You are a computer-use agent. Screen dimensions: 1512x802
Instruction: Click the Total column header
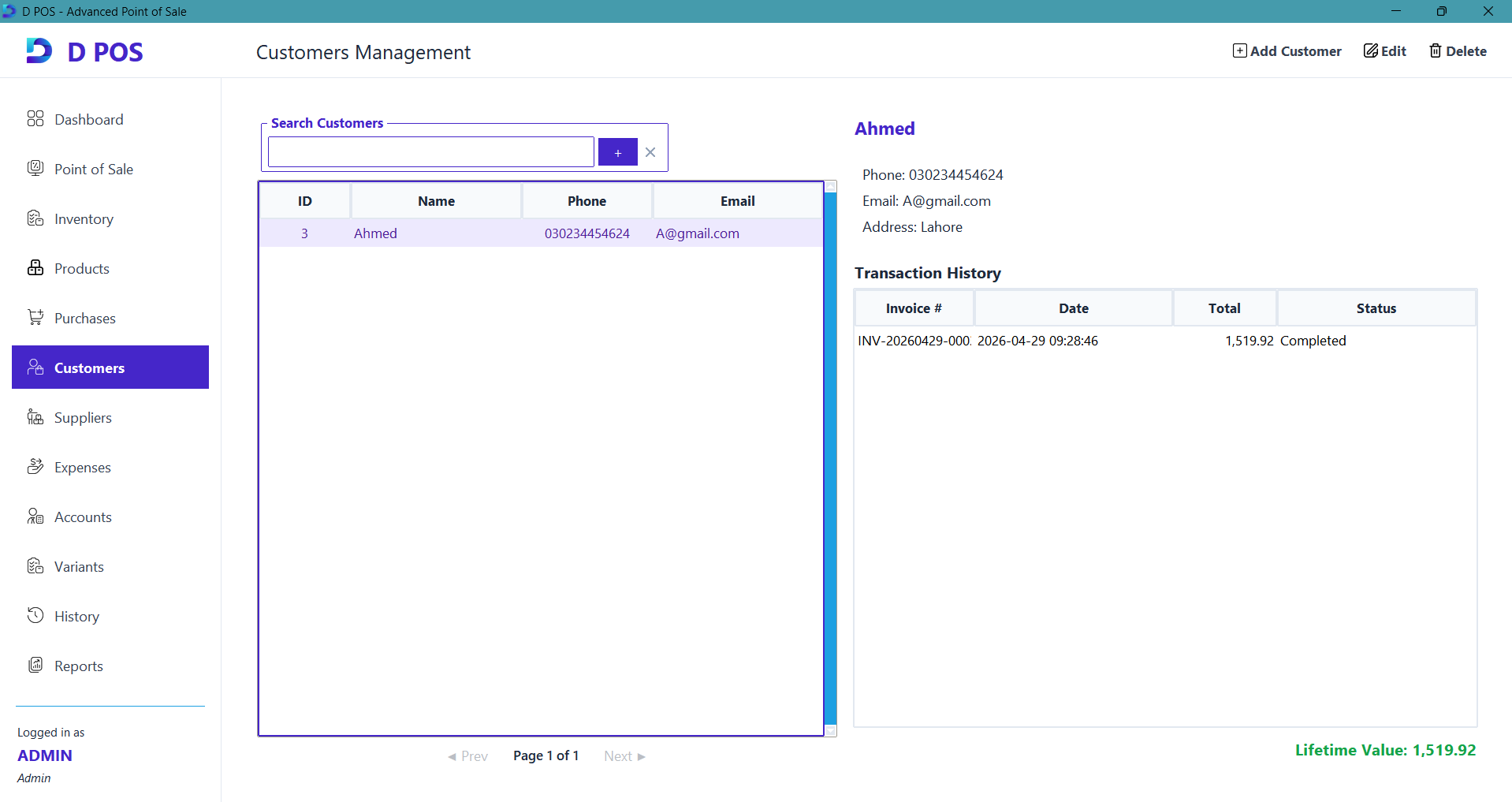pyautogui.click(x=1224, y=308)
